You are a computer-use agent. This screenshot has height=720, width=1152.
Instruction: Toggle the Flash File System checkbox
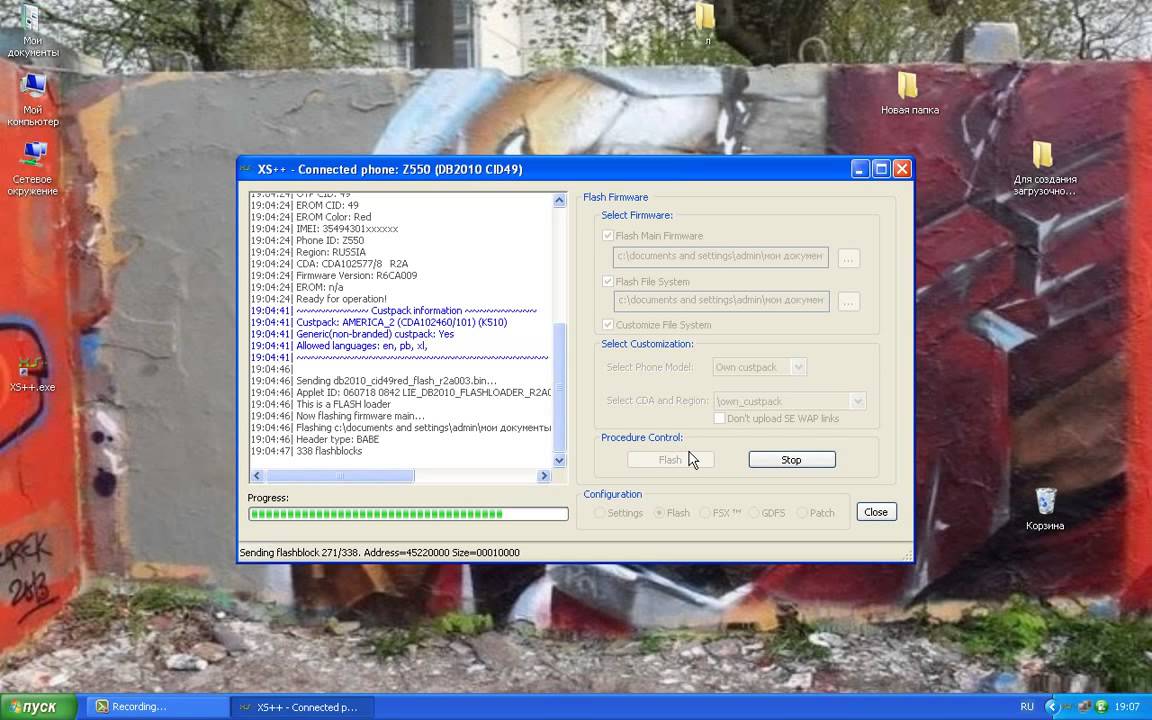pos(608,281)
